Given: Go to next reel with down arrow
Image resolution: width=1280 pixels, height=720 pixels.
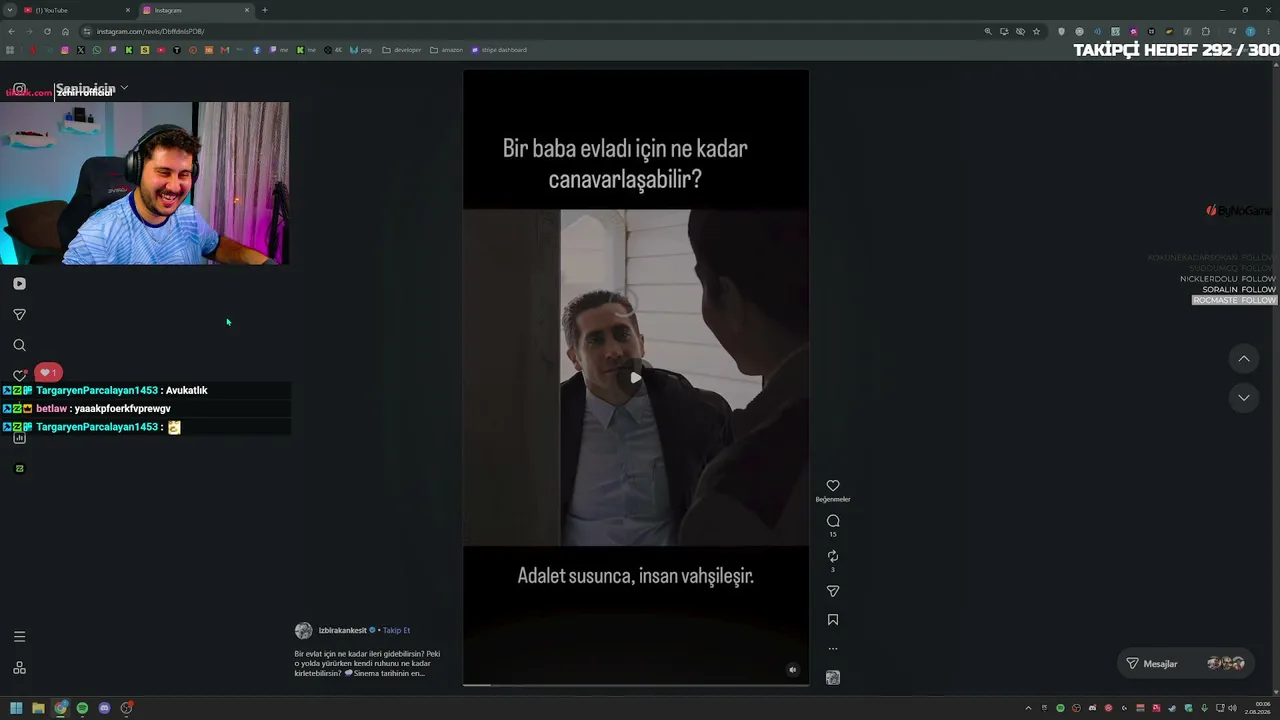Looking at the screenshot, I should tap(1244, 397).
